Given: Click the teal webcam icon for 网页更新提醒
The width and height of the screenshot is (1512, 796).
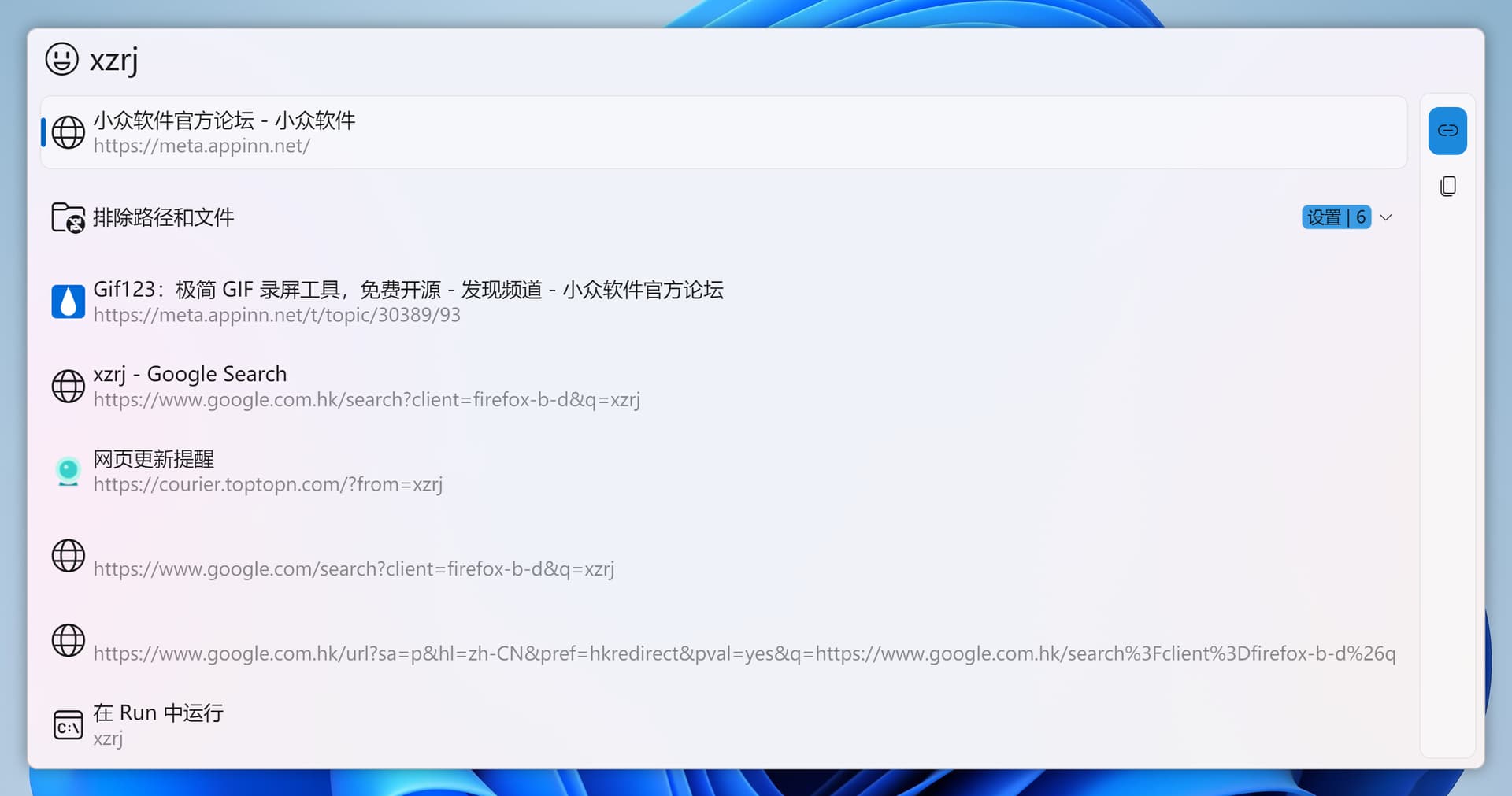Looking at the screenshot, I should point(68,471).
